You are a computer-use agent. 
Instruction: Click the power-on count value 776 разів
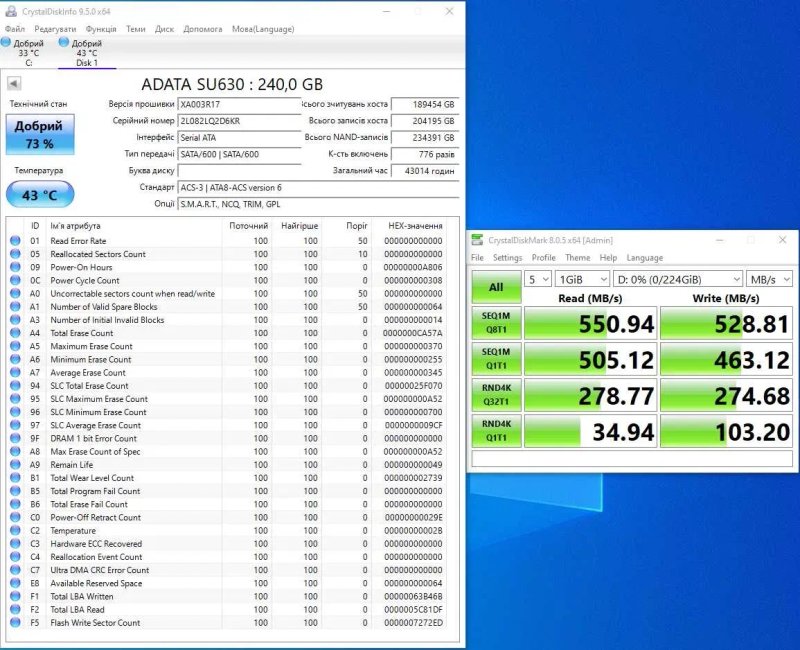pyautogui.click(x=425, y=154)
